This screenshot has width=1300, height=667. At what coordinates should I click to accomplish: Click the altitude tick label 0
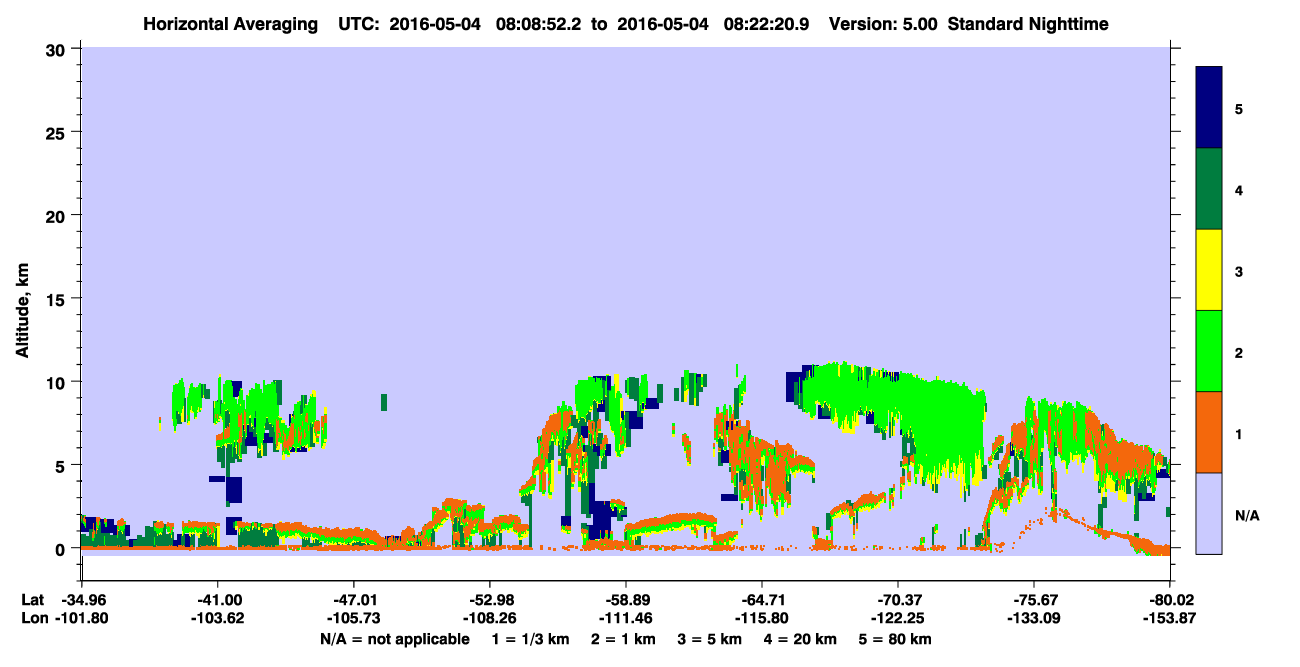[x=63, y=549]
